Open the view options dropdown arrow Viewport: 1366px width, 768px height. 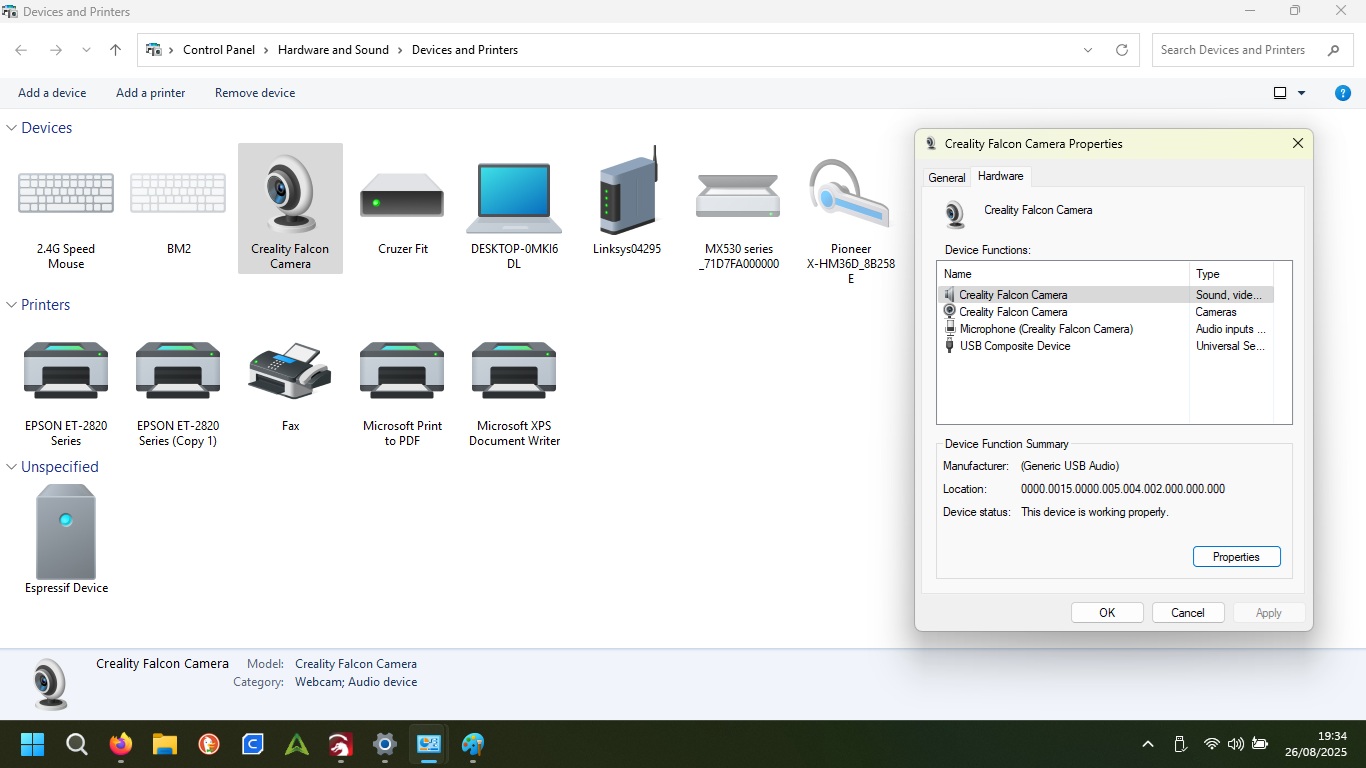tap(1302, 93)
